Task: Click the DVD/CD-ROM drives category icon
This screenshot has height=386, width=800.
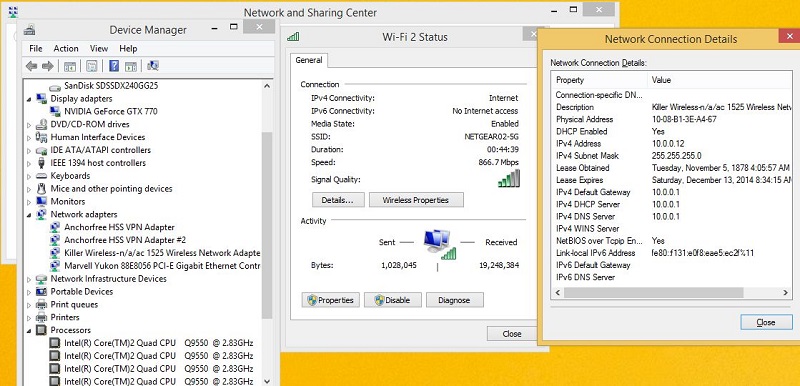Action: 42,124
